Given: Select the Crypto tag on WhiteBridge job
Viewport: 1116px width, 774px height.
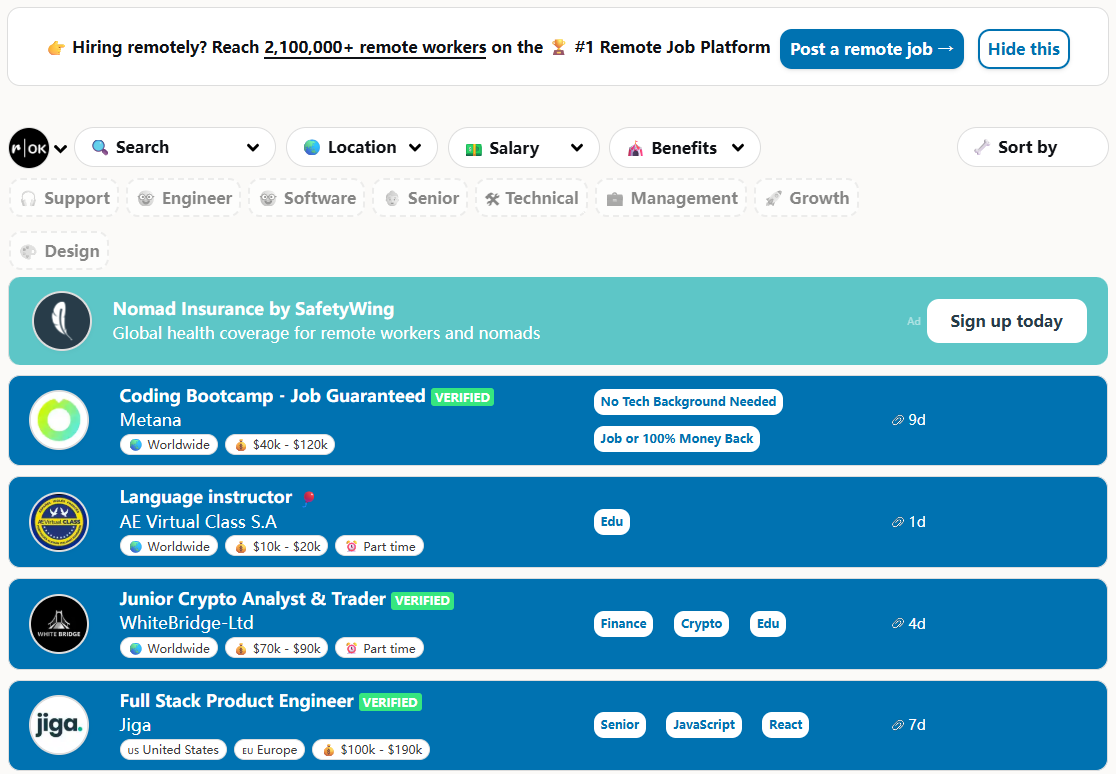Looking at the screenshot, I should [x=701, y=624].
